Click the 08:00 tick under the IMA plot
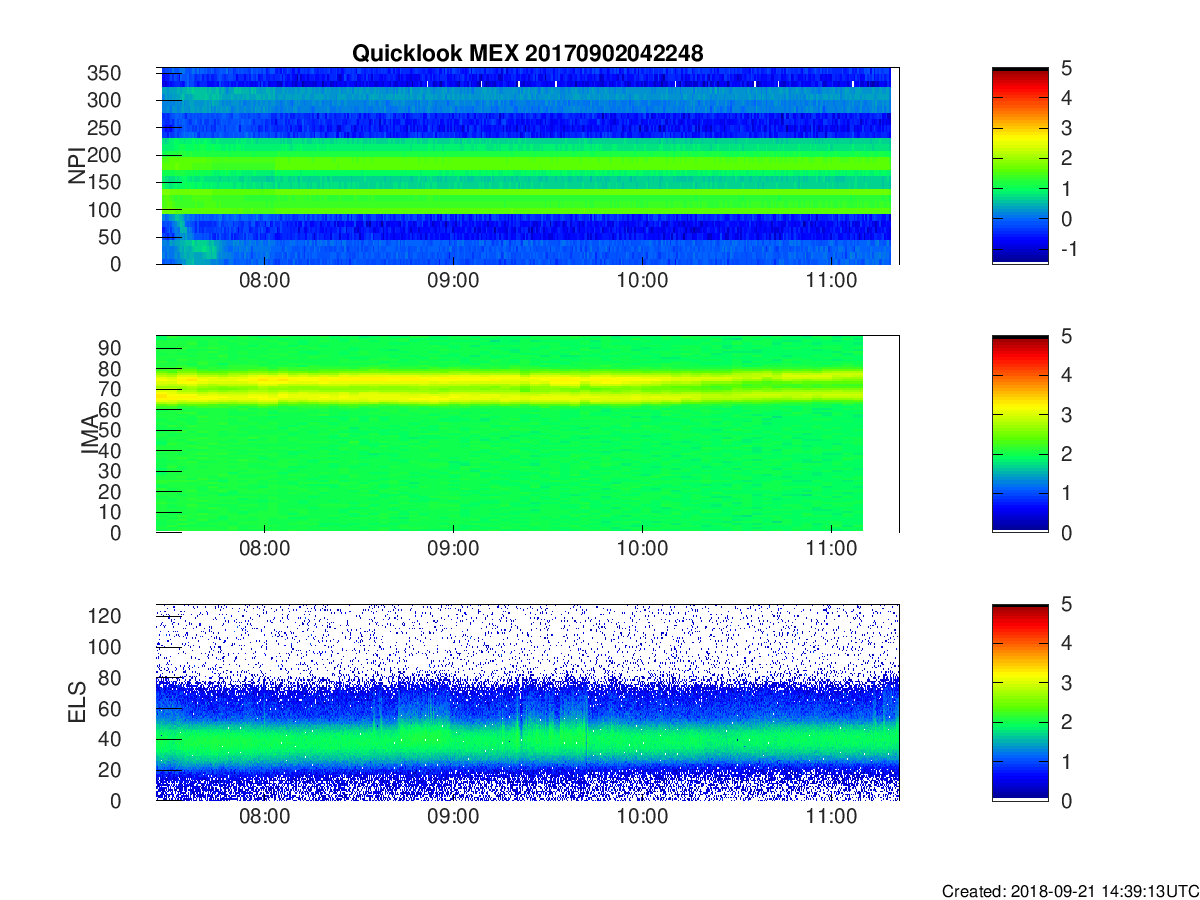The height and width of the screenshot is (900, 1200). pyautogui.click(x=265, y=550)
